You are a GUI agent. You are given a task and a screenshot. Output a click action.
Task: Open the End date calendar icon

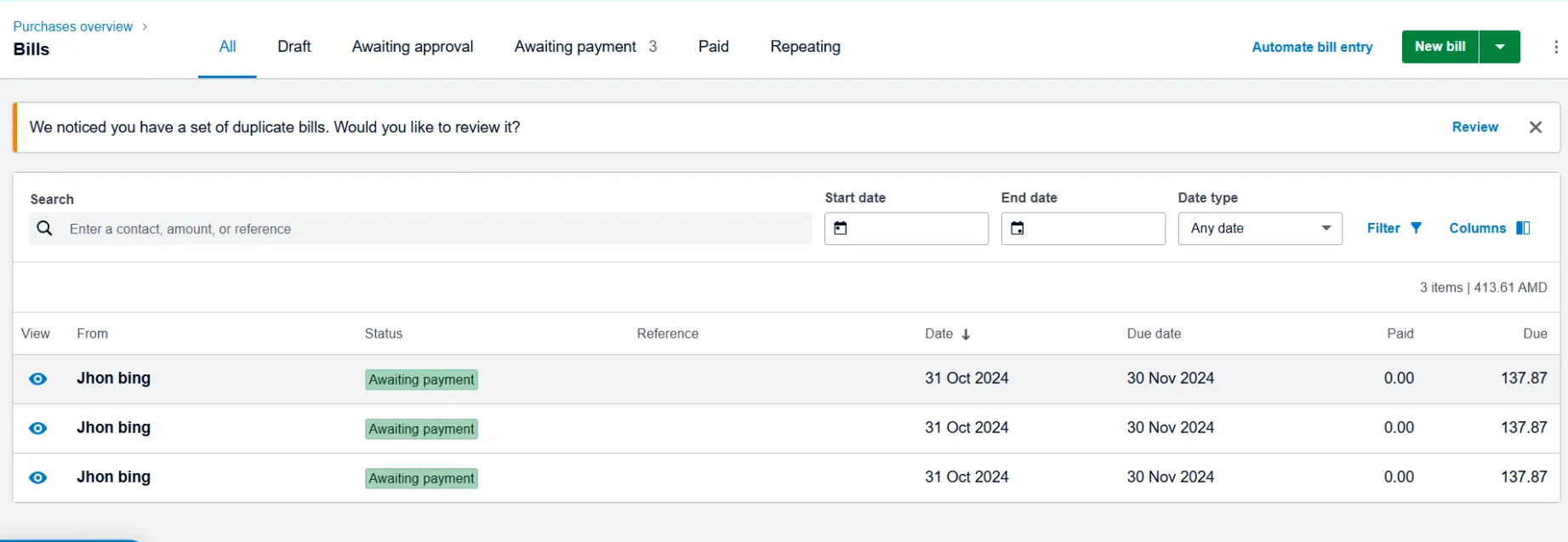pyautogui.click(x=1018, y=228)
